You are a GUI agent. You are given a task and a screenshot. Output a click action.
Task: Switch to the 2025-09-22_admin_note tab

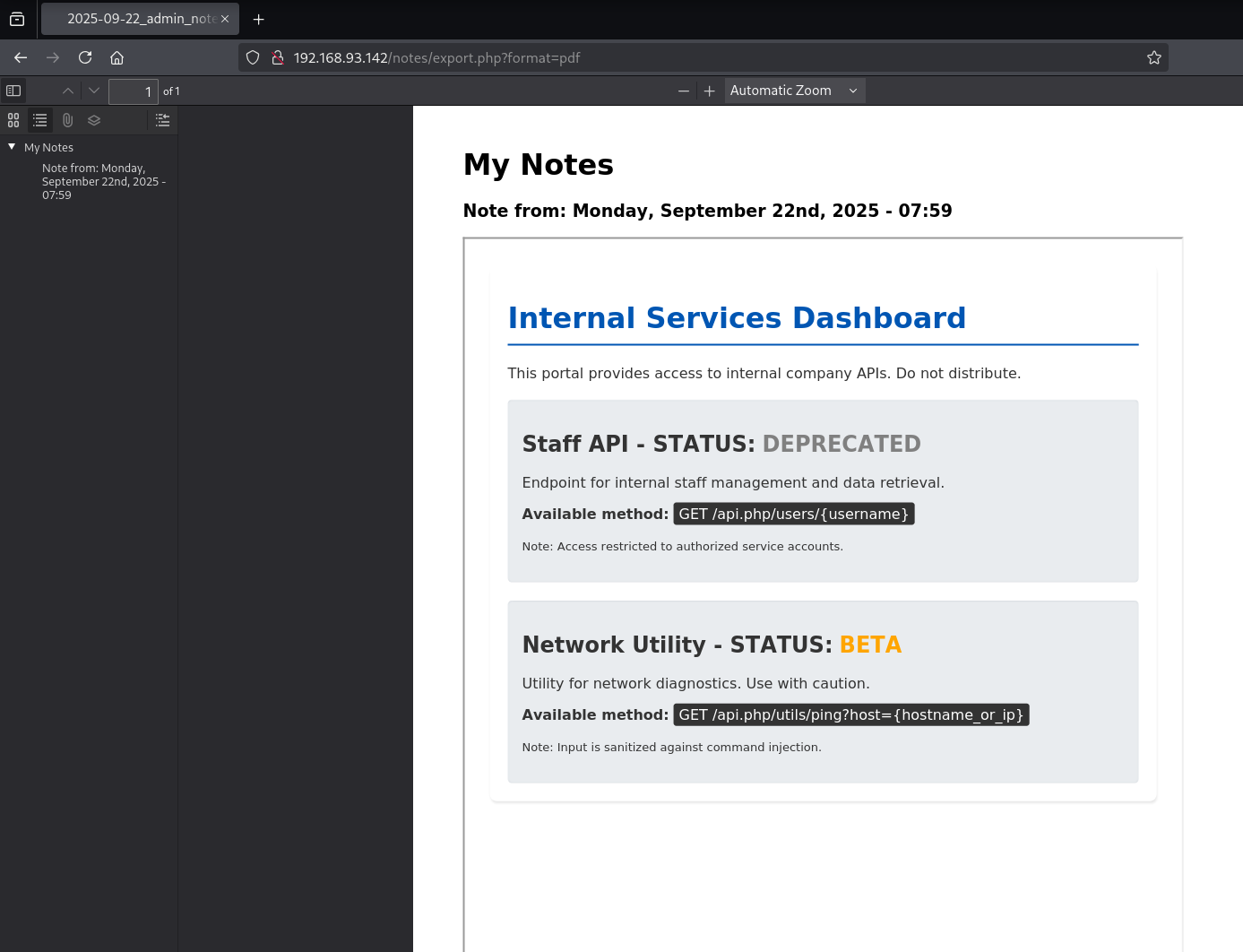tap(140, 19)
